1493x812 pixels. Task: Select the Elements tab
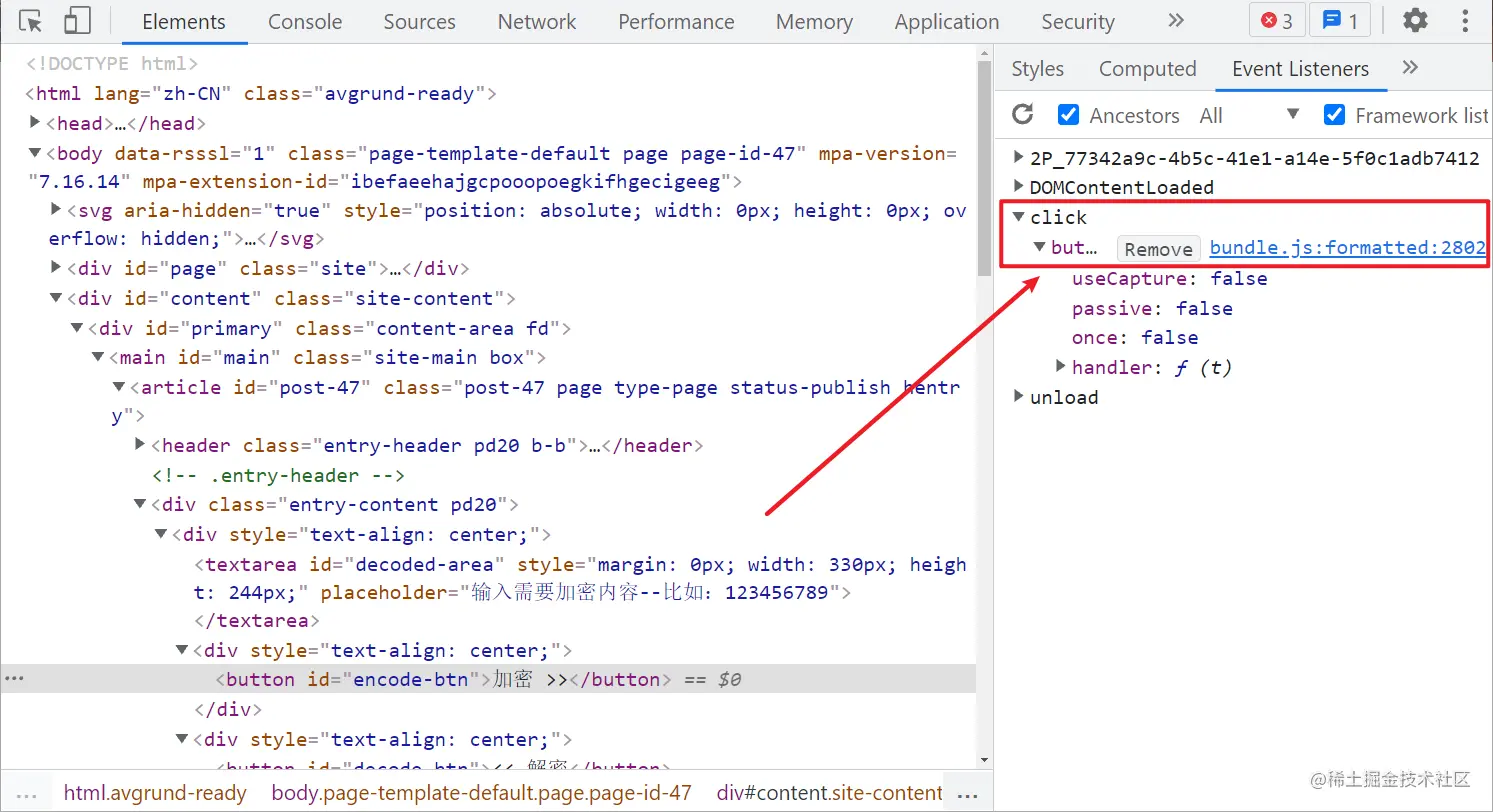coord(184,21)
